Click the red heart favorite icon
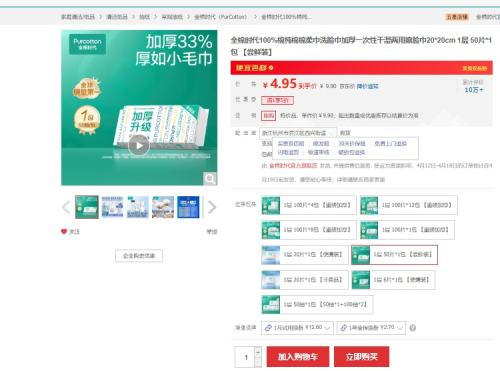Screen dimensions: 500x371 pyautogui.click(x=64, y=231)
